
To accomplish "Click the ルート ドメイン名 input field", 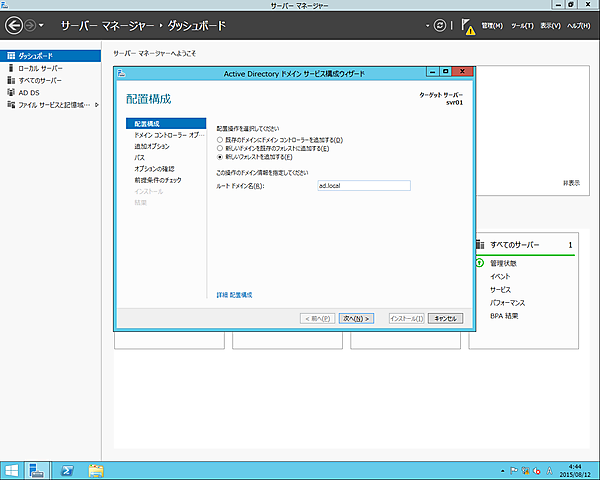I will pos(364,186).
